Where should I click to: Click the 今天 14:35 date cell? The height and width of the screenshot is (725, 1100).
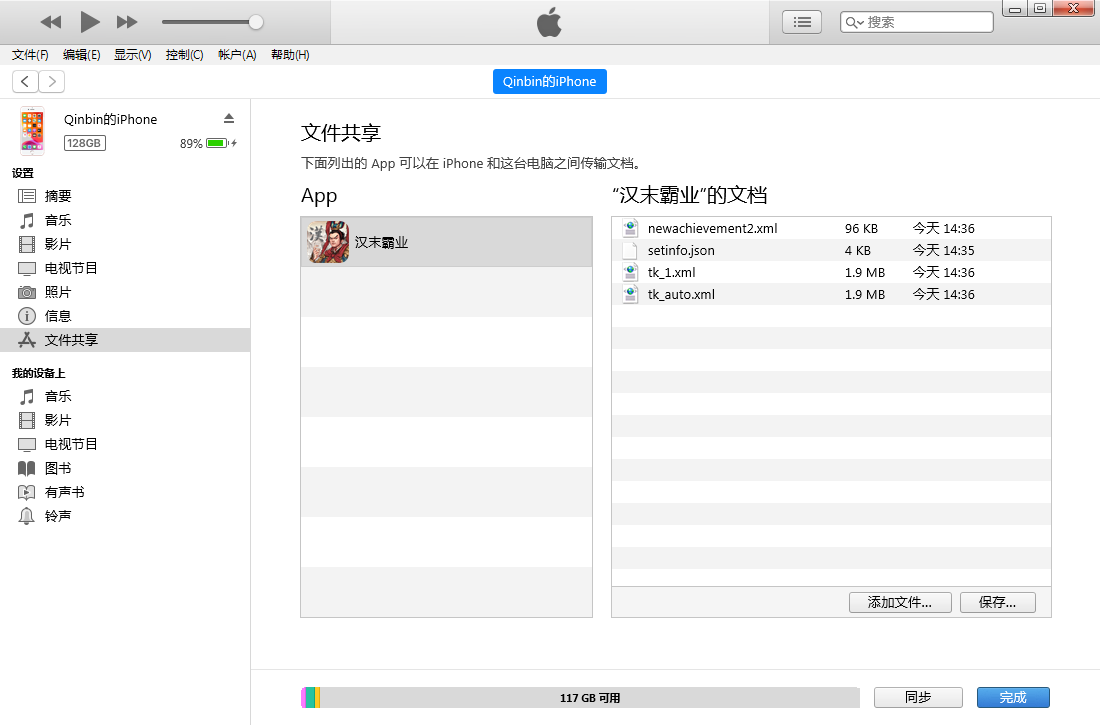[x=944, y=251]
